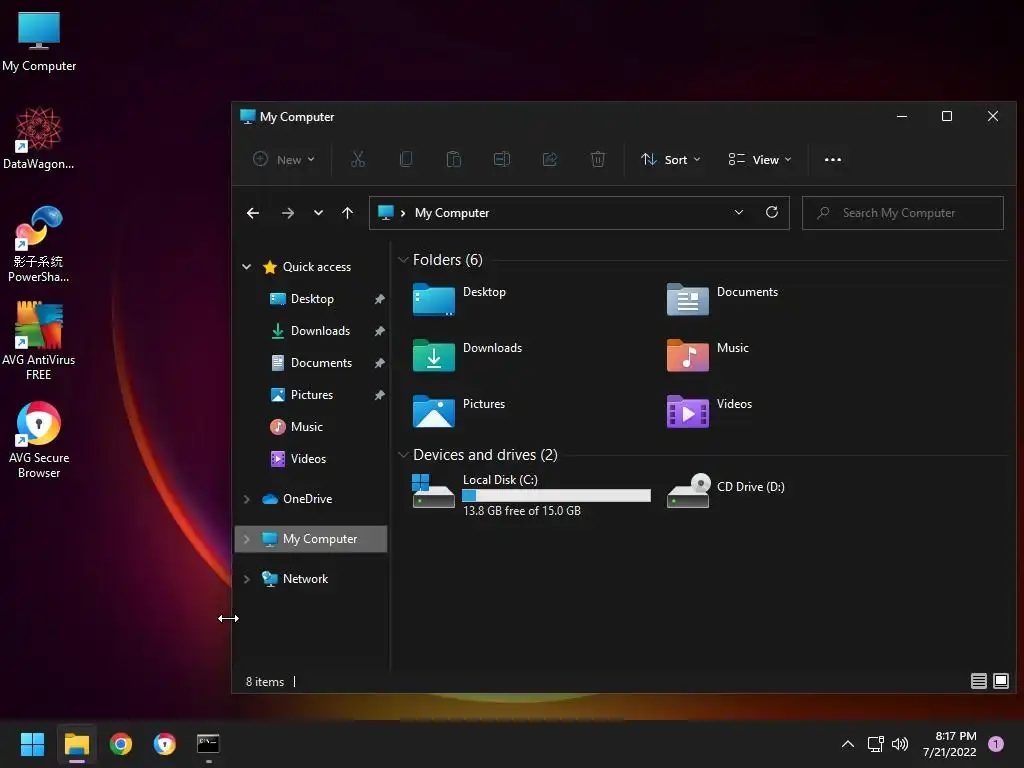Click the 8:17 PM clock
The height and width of the screenshot is (768, 1024).
(955, 736)
